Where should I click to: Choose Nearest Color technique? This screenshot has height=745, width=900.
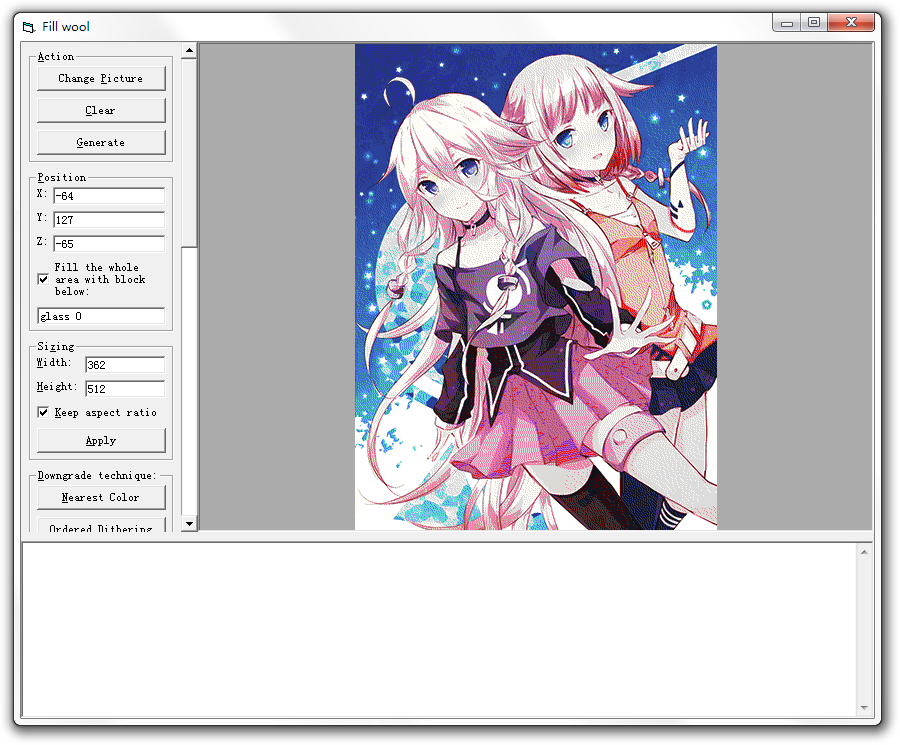click(101, 498)
